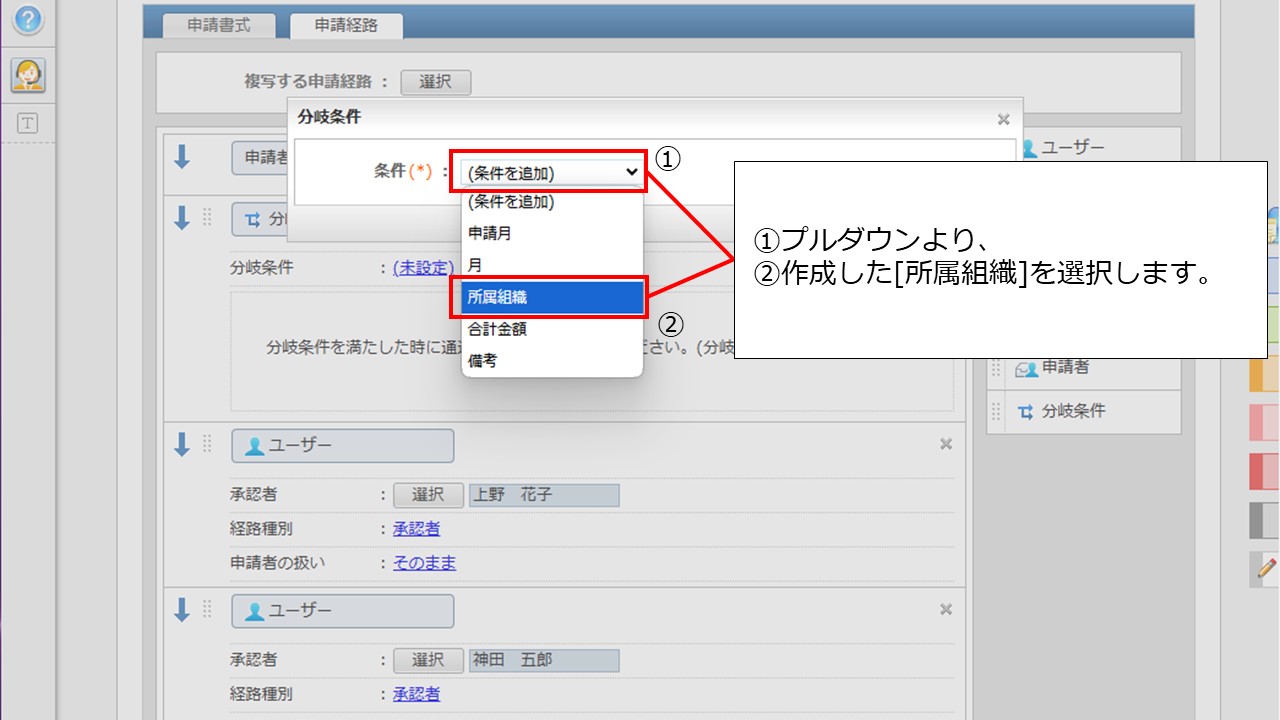This screenshot has height=720, width=1280.
Task: Switch to the 申請書式 tab
Action: tap(219, 26)
